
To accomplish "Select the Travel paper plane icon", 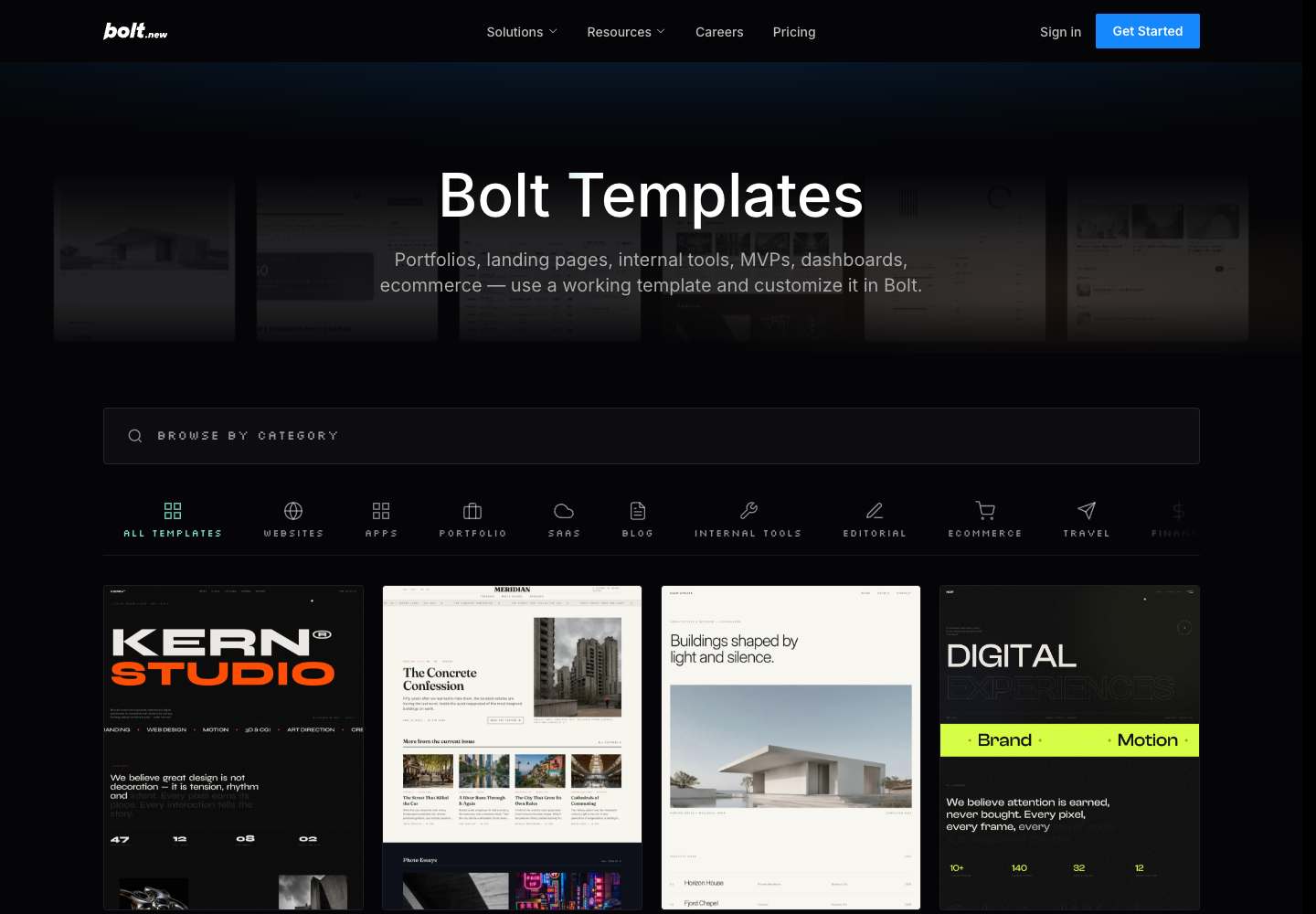I will [1087, 511].
